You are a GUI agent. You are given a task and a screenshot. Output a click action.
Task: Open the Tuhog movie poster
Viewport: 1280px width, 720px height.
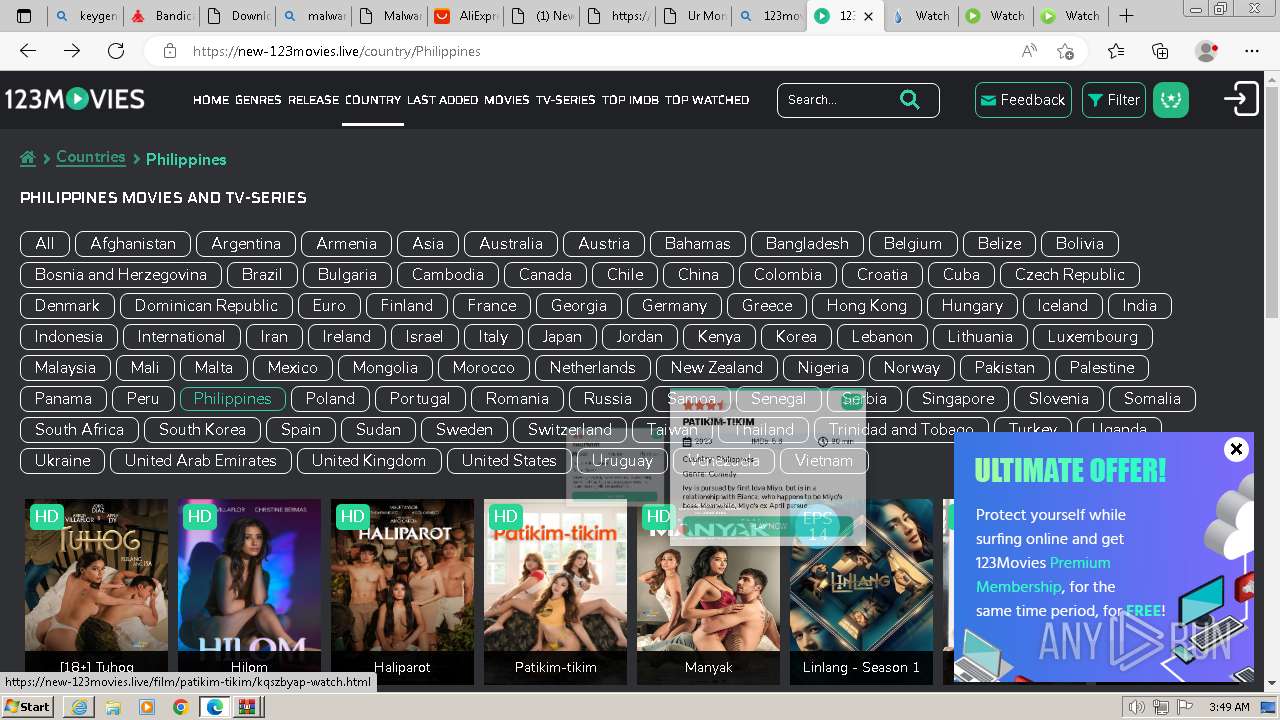pyautogui.click(x=97, y=590)
